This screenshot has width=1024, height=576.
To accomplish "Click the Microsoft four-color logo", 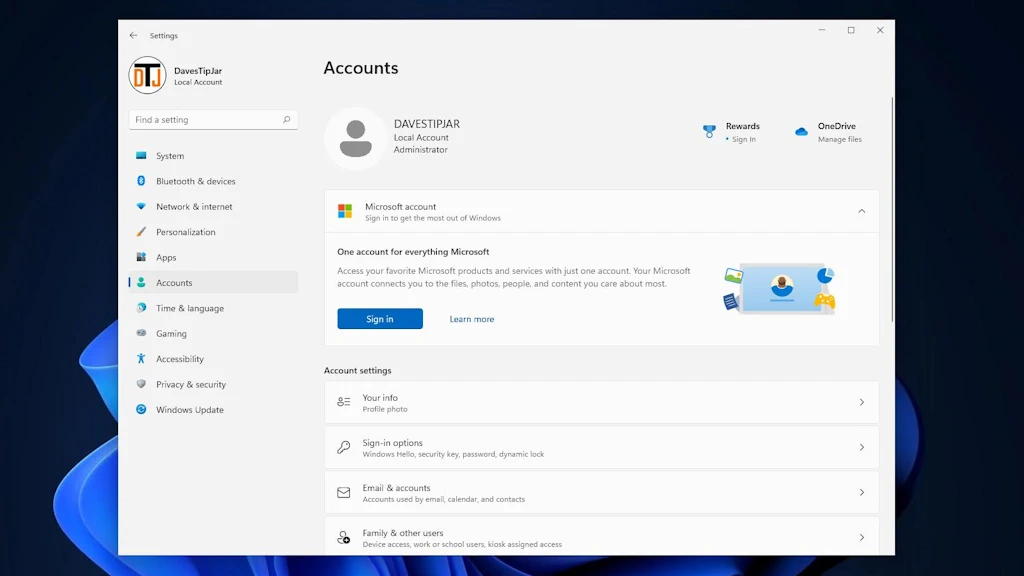I will [x=345, y=211].
